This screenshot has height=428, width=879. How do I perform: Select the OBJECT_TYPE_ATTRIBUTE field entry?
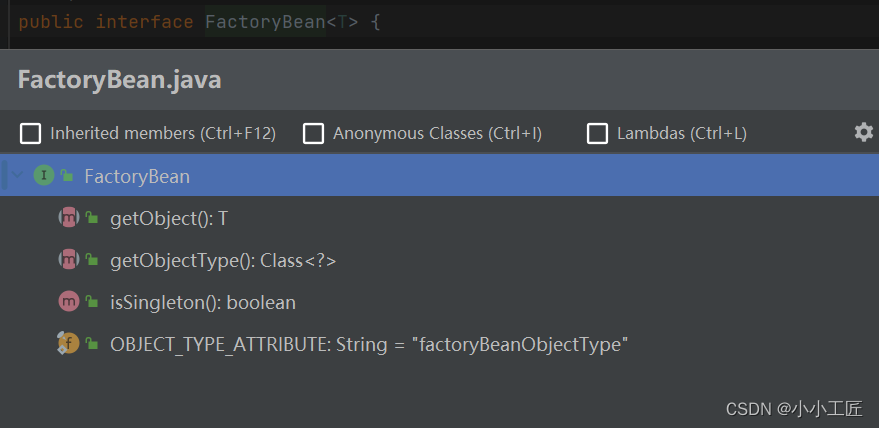pos(368,344)
